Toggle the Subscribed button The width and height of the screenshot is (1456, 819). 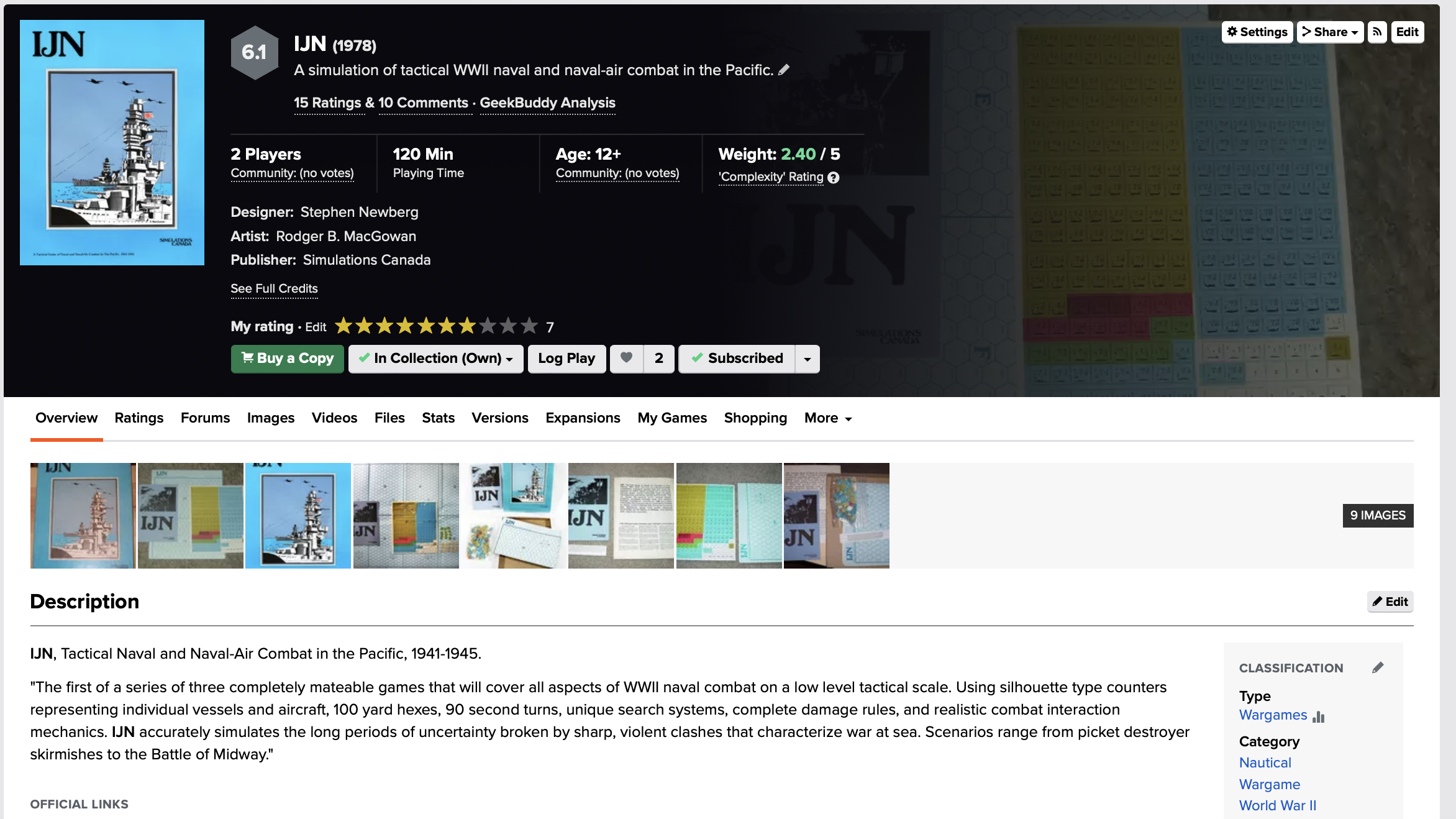tap(737, 359)
